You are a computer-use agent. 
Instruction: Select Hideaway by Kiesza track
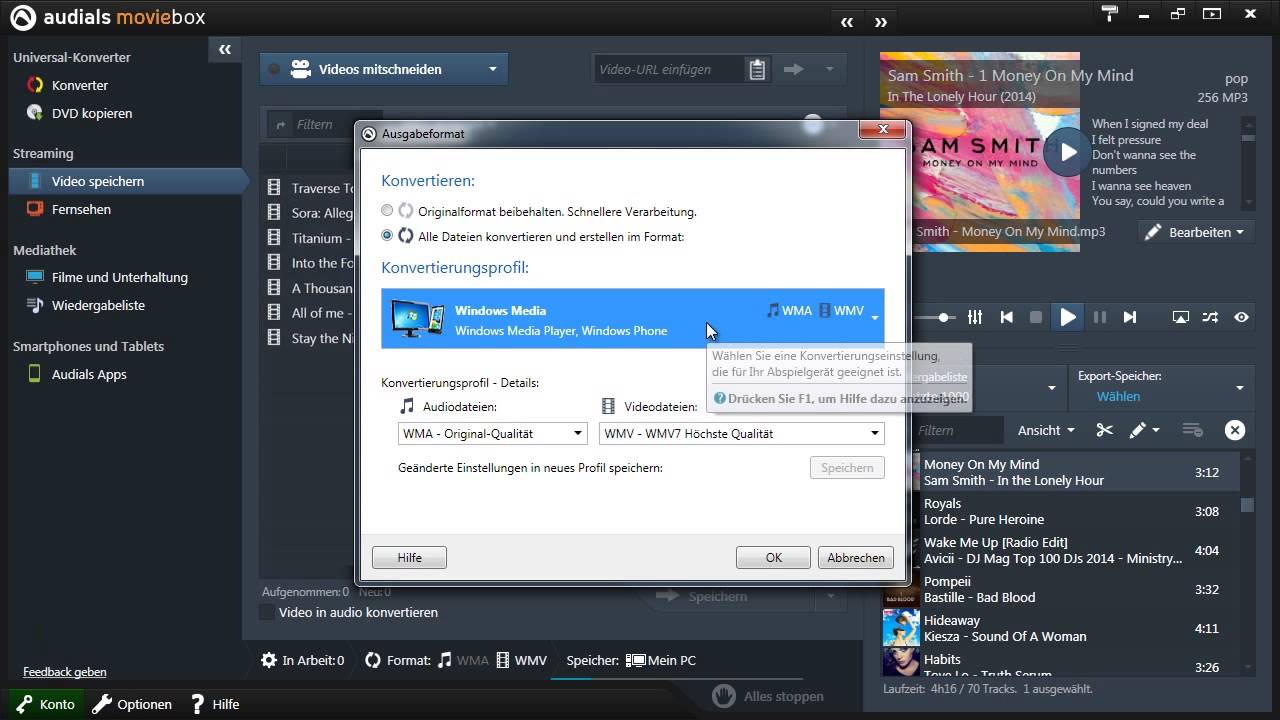click(1063, 628)
